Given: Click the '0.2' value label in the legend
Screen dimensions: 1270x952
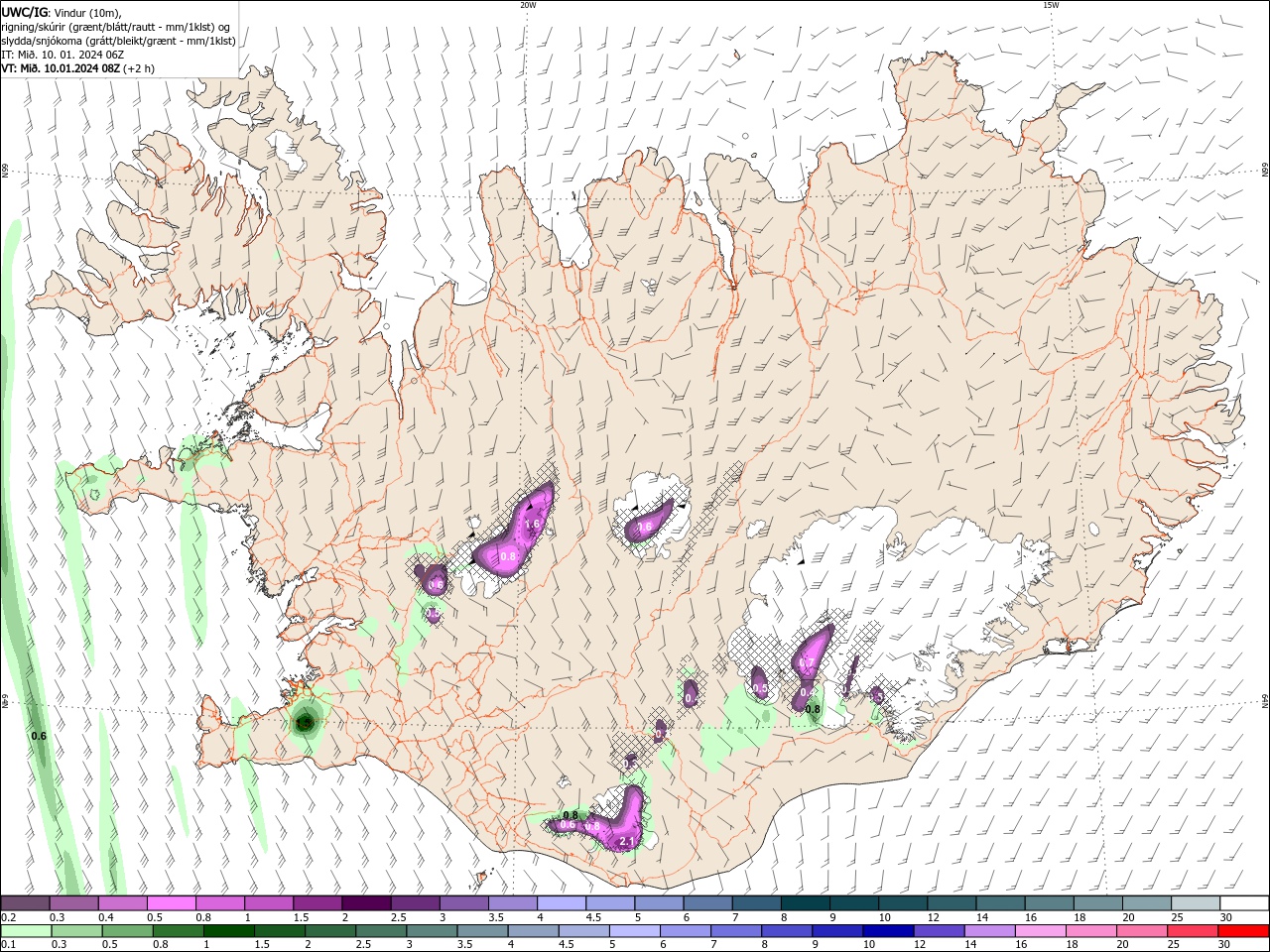Looking at the screenshot, I should [x=7, y=917].
